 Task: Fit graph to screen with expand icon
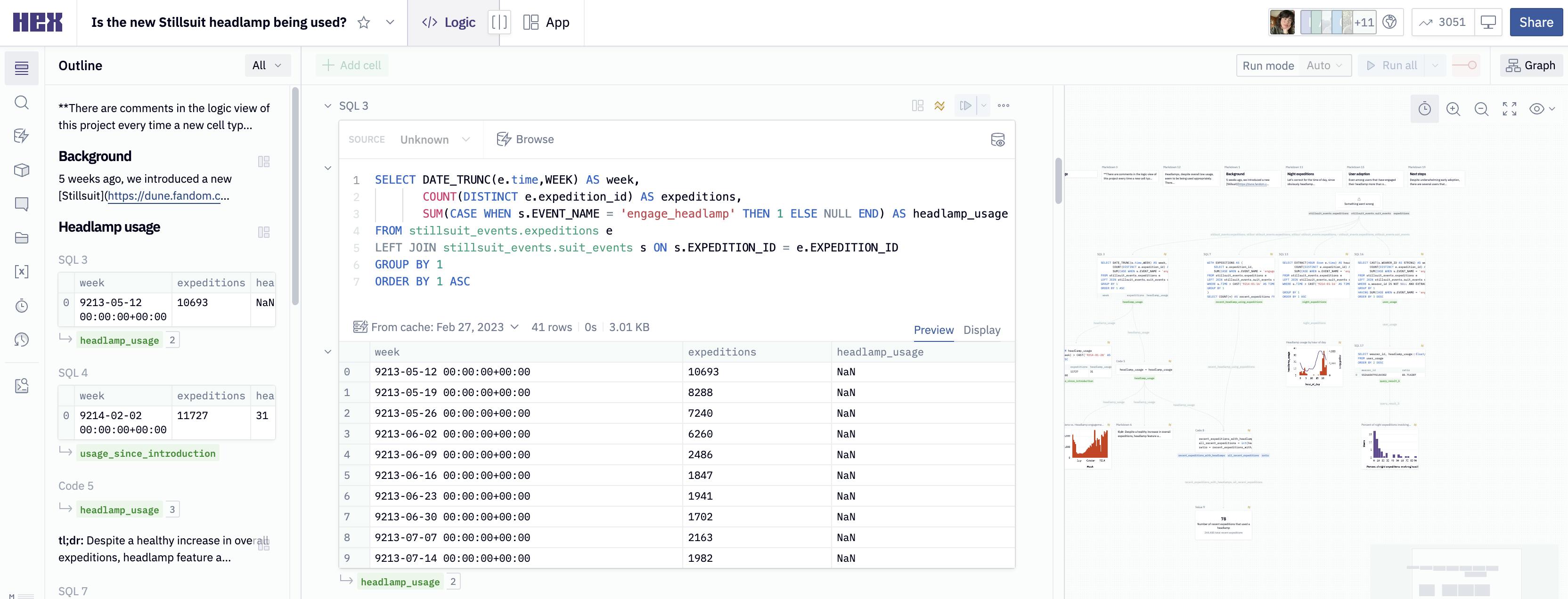[1509, 109]
